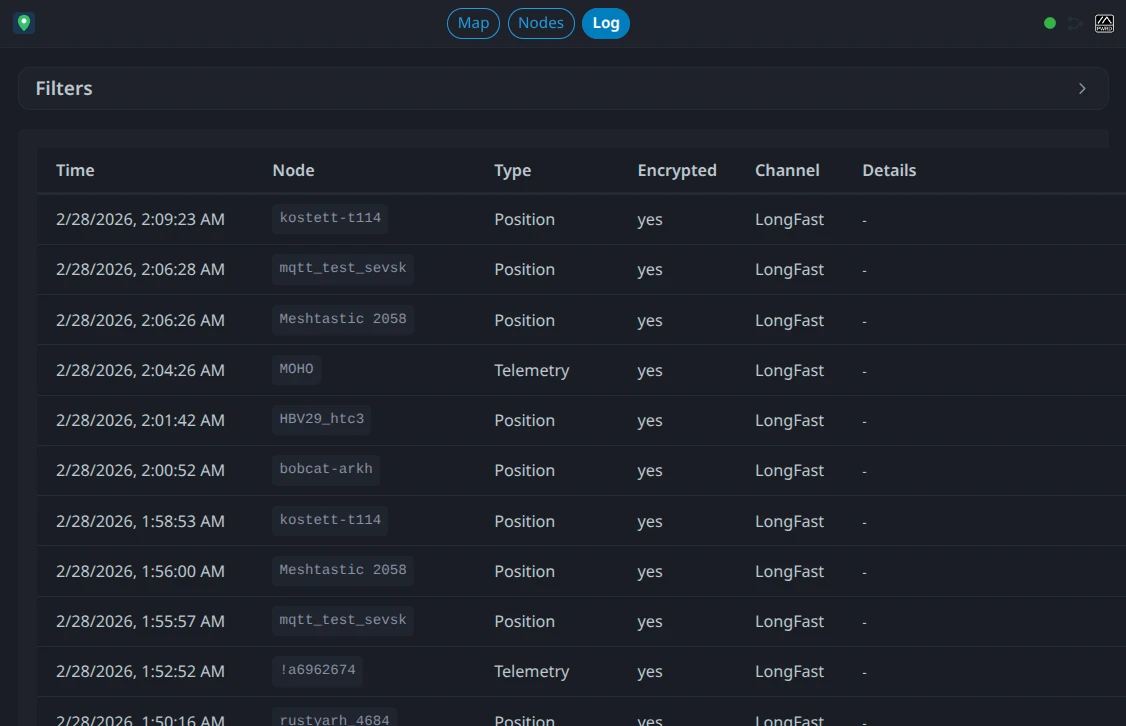Open node Meshtastic 2058 in the 2:06:26 AM row
The image size is (1126, 726).
343,319
